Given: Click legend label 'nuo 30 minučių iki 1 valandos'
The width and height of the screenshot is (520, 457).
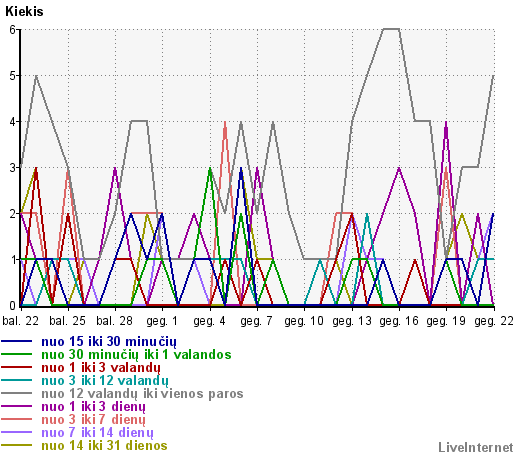Looking at the screenshot, I should coord(136,354).
